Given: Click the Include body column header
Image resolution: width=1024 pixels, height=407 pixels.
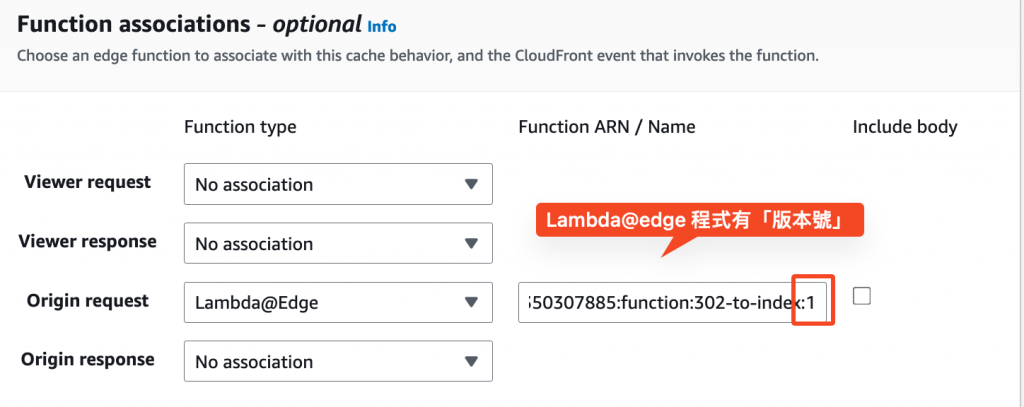Looking at the screenshot, I should click(905, 127).
